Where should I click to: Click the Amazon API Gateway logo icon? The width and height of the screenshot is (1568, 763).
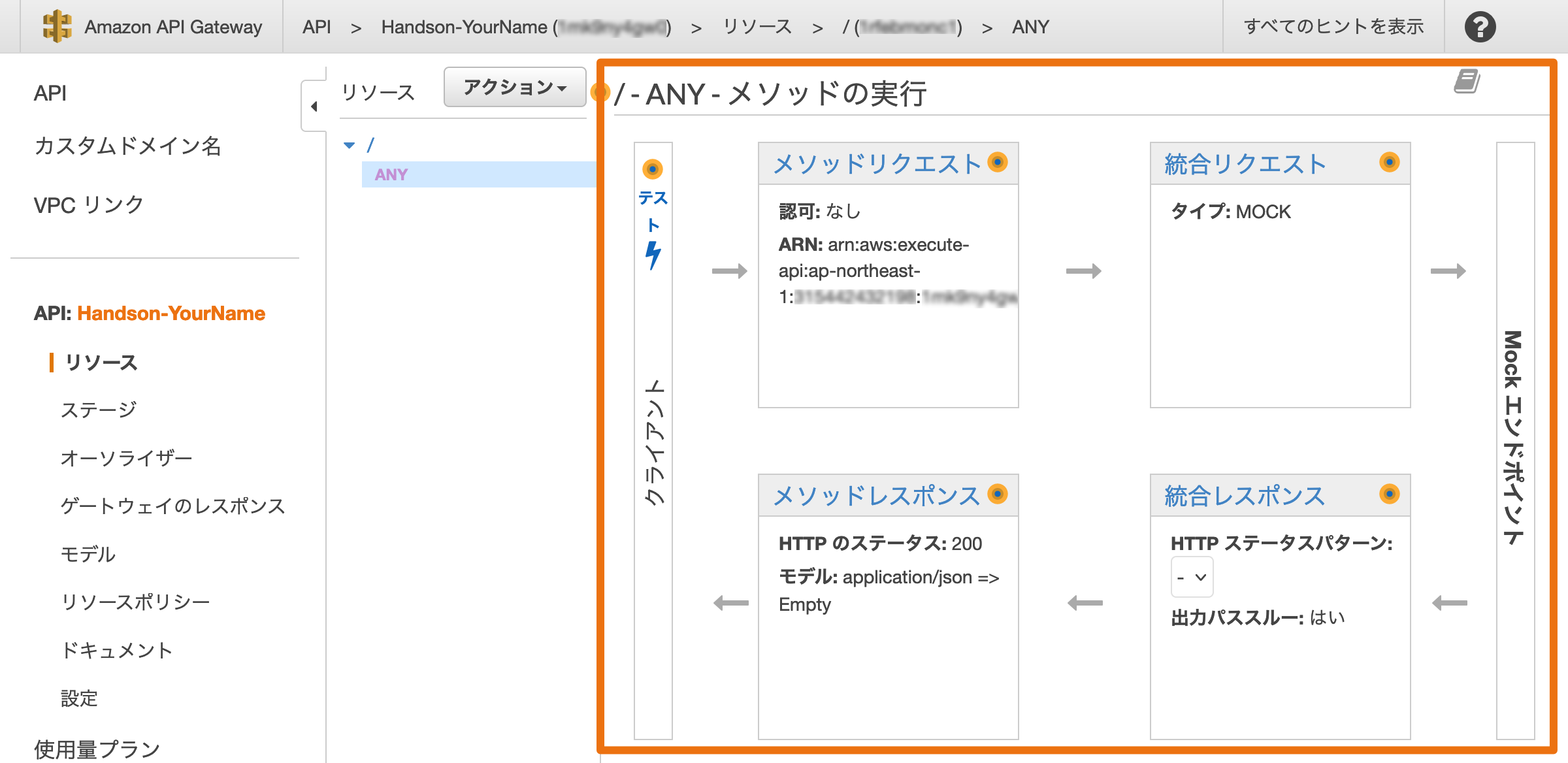click(x=57, y=27)
